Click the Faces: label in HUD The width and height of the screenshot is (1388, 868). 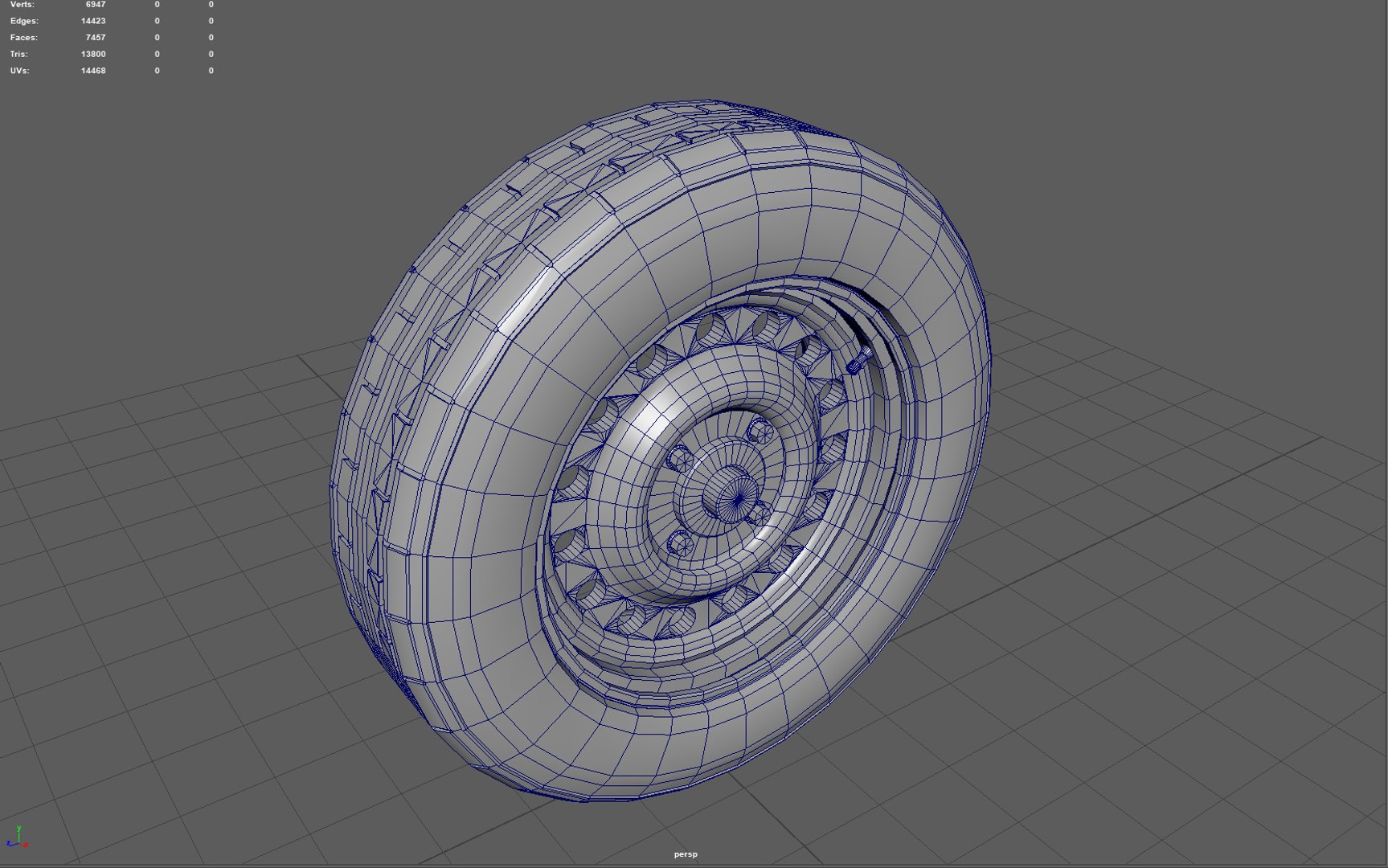(x=24, y=38)
